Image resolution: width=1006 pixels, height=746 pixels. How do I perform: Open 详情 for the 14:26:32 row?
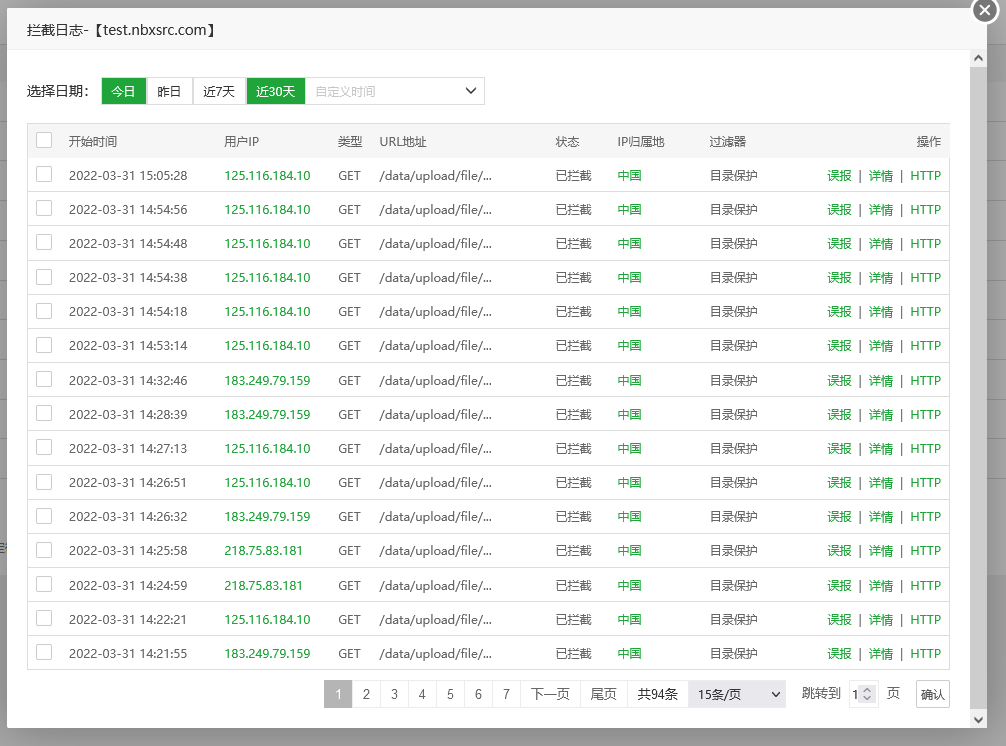881,517
